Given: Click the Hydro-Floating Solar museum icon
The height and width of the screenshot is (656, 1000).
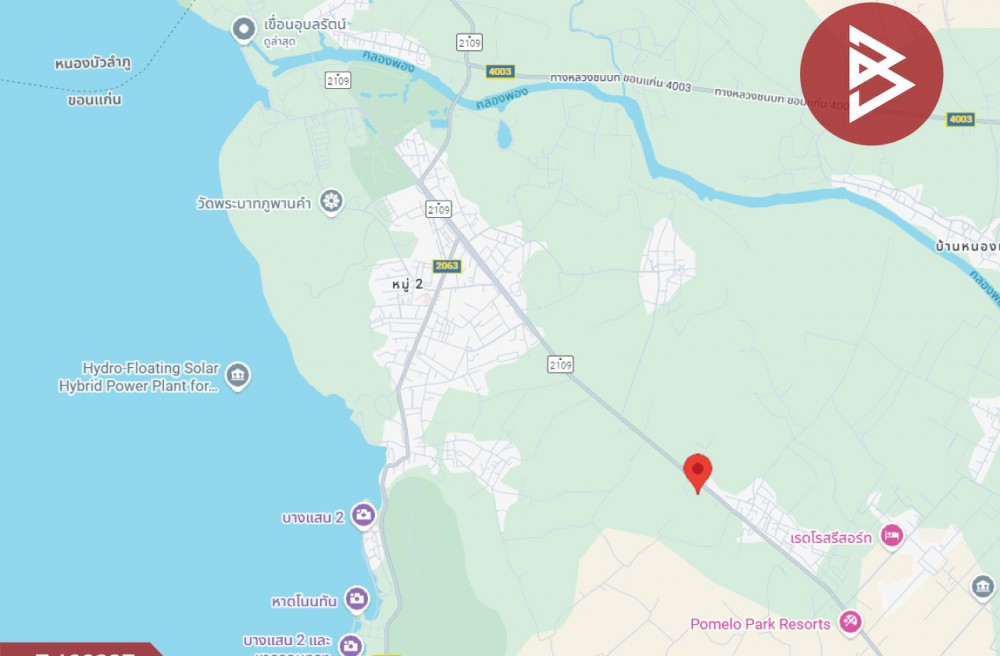Looking at the screenshot, I should coord(238,377).
